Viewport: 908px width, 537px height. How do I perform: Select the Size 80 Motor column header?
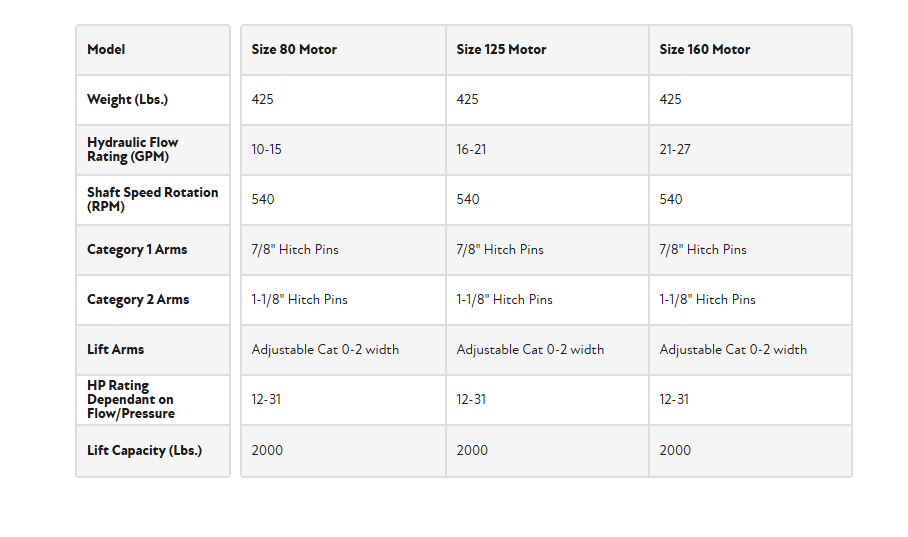click(294, 50)
